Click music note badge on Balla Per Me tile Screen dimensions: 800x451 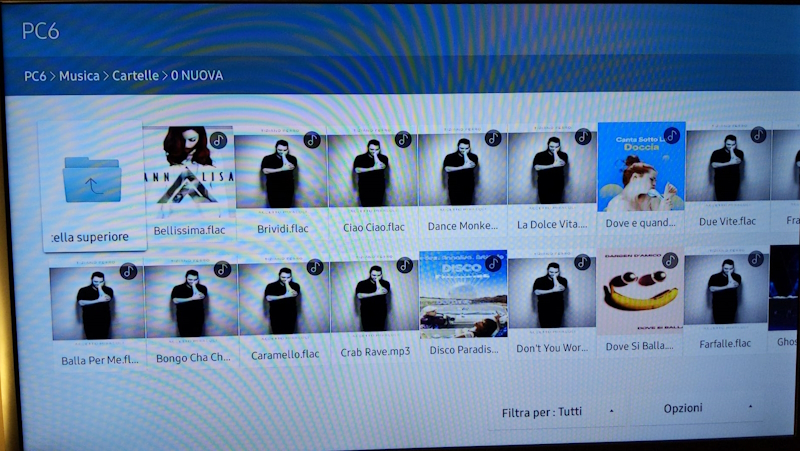click(128, 271)
